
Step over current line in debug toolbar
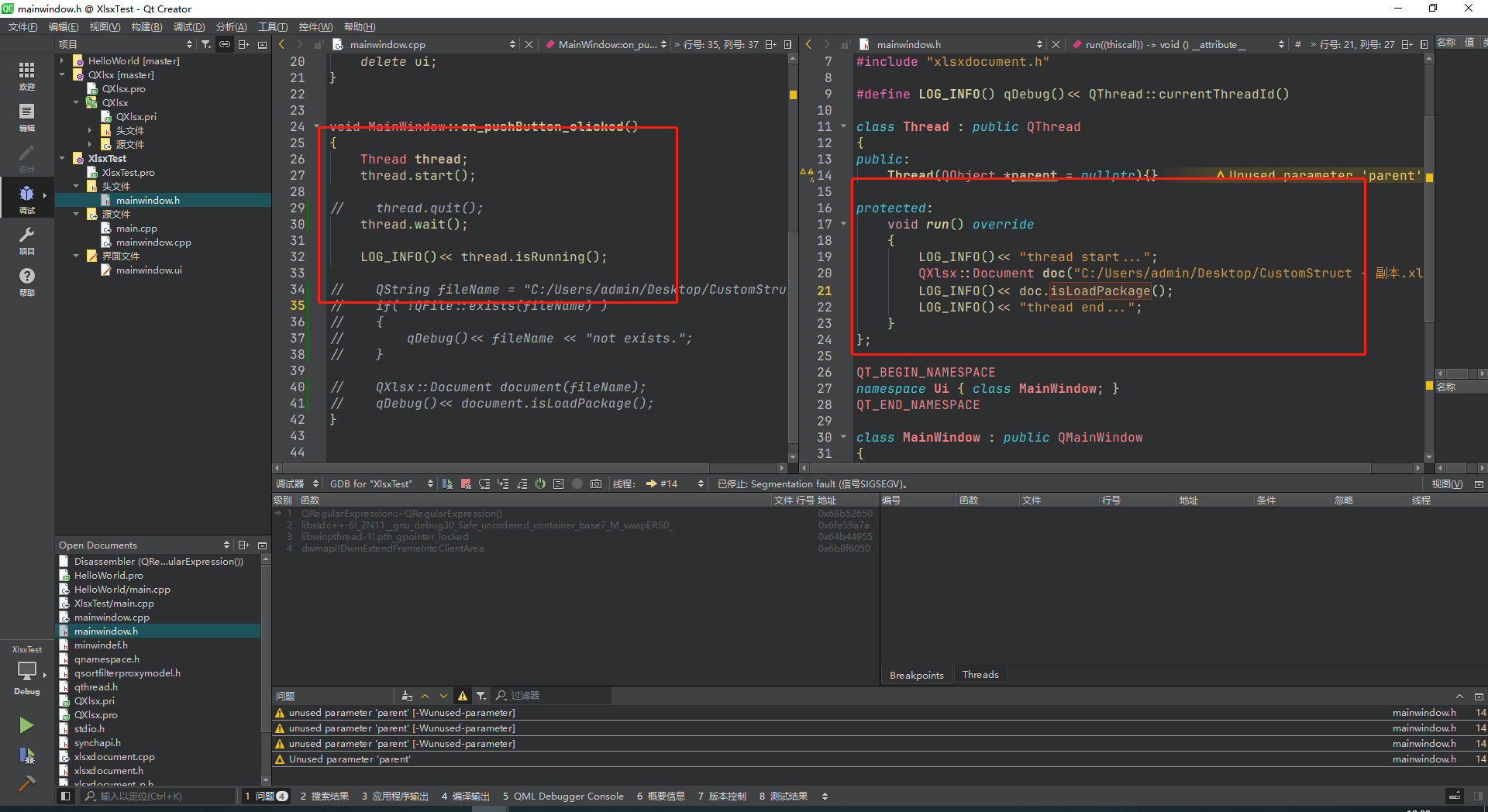click(484, 483)
